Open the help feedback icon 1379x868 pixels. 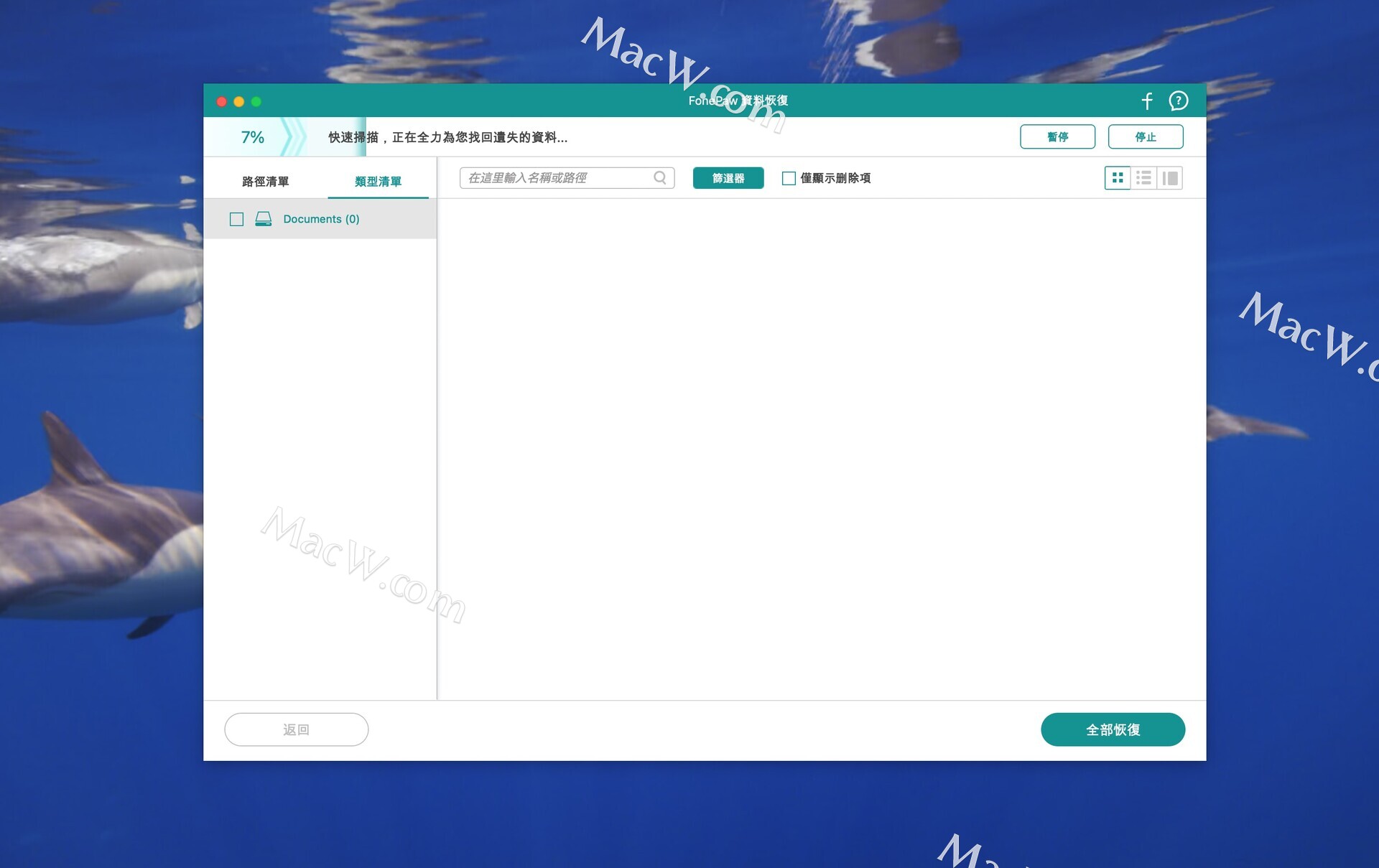[x=1178, y=101]
